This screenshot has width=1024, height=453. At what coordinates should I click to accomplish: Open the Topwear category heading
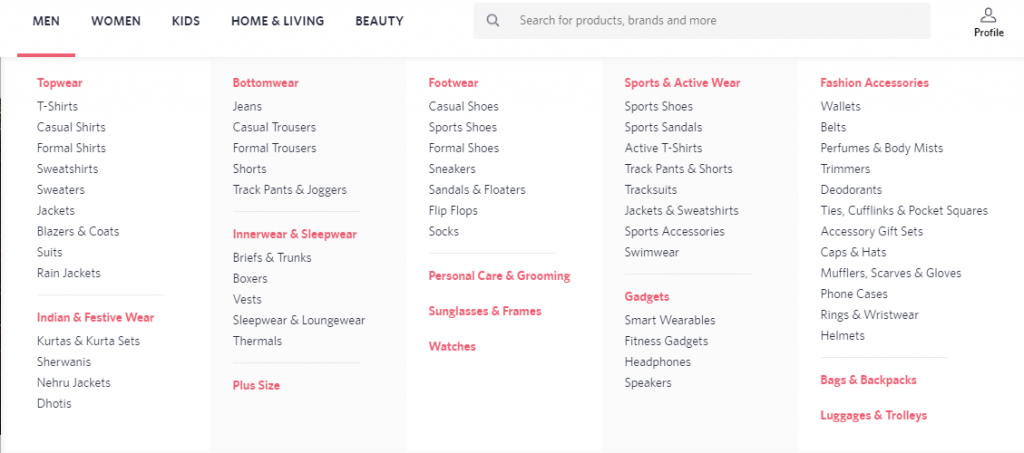pos(60,83)
